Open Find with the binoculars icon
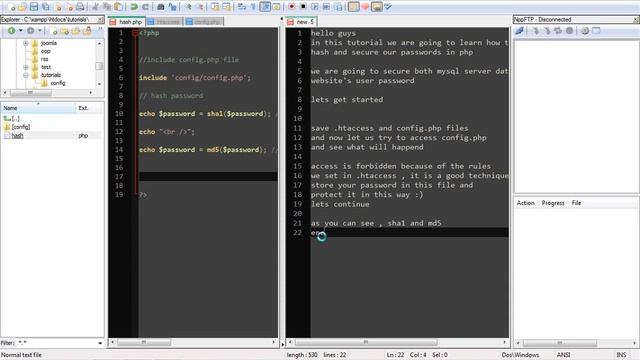The image size is (640, 360). tap(160, 7)
